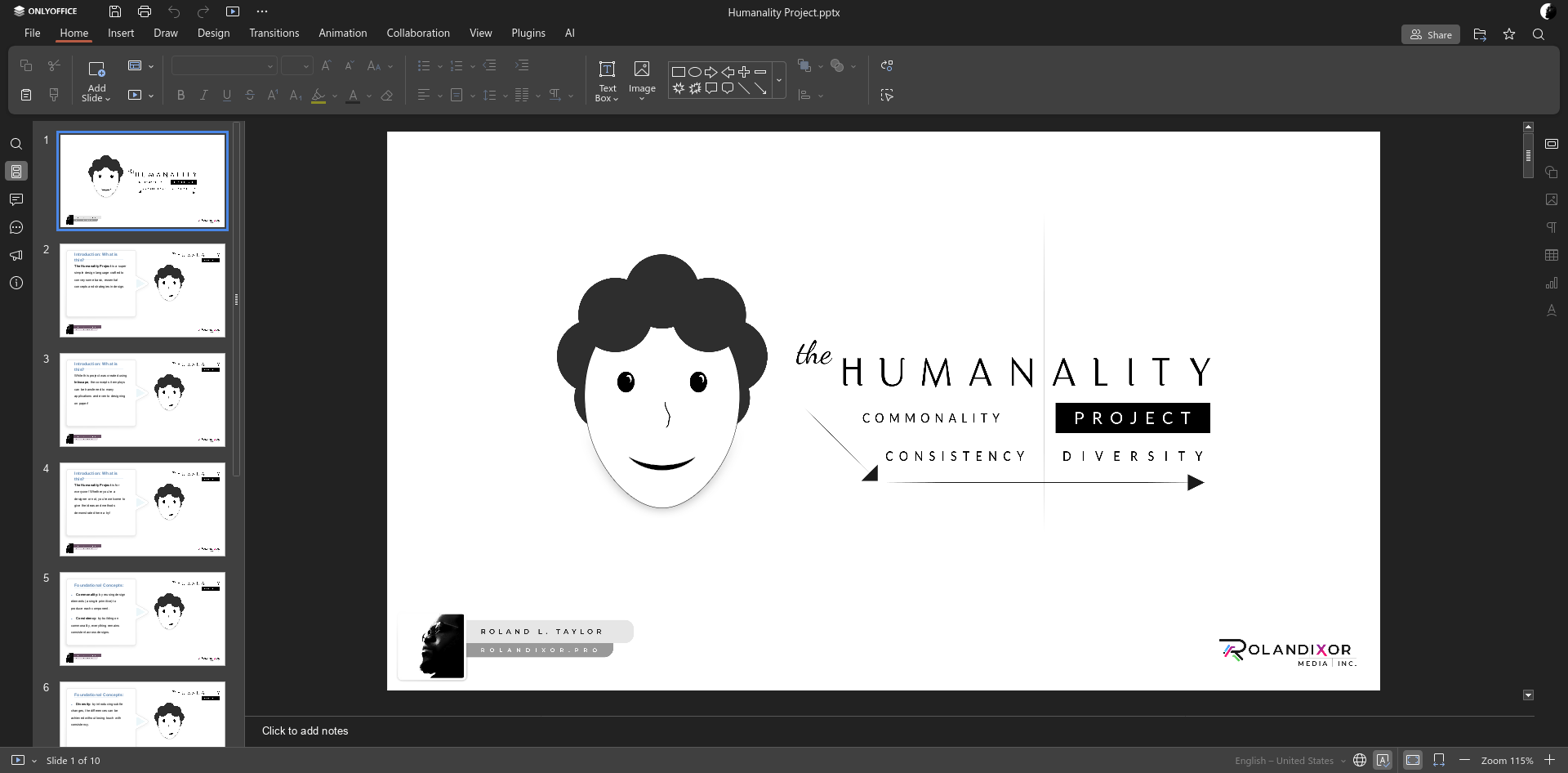Viewport: 1568px width, 773px height.
Task: Click the Zoom in plus button
Action: (x=1549, y=760)
